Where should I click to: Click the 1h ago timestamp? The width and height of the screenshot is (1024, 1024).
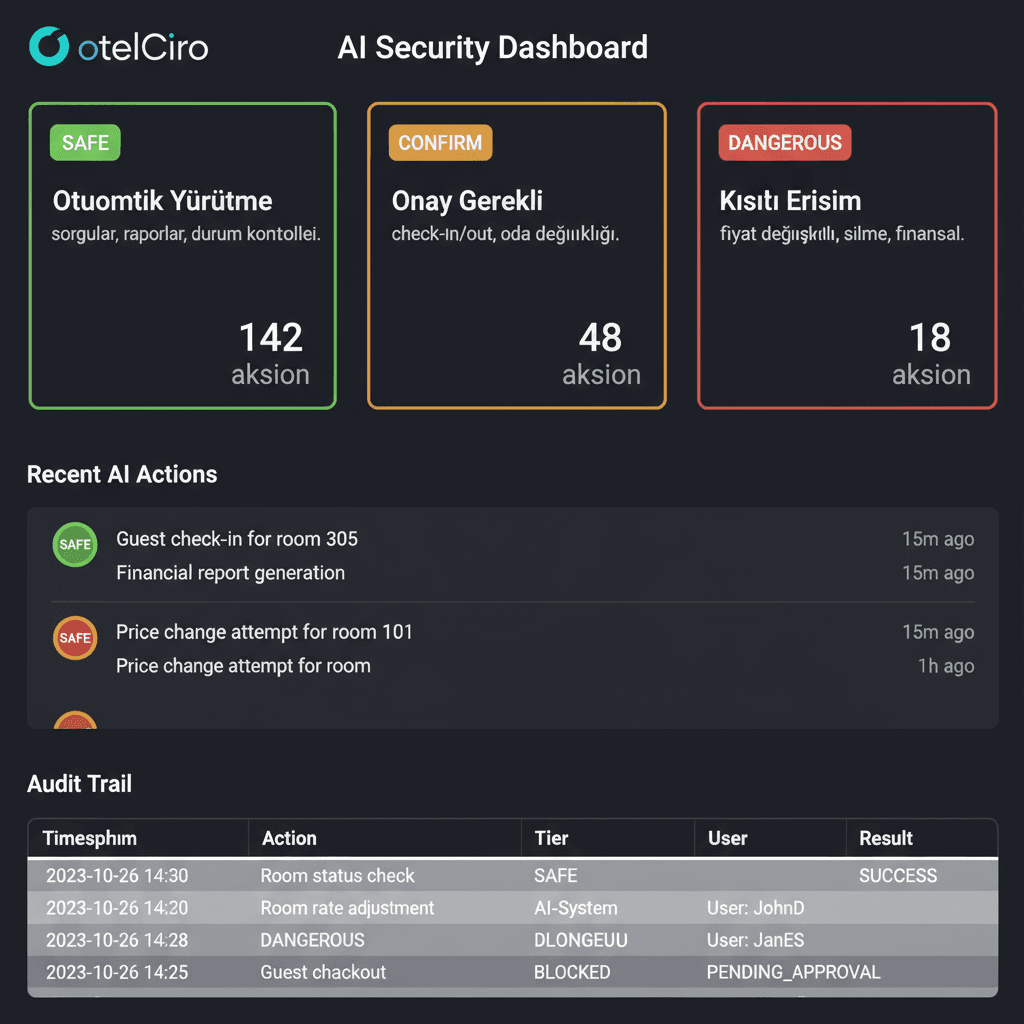pyautogui.click(x=946, y=666)
